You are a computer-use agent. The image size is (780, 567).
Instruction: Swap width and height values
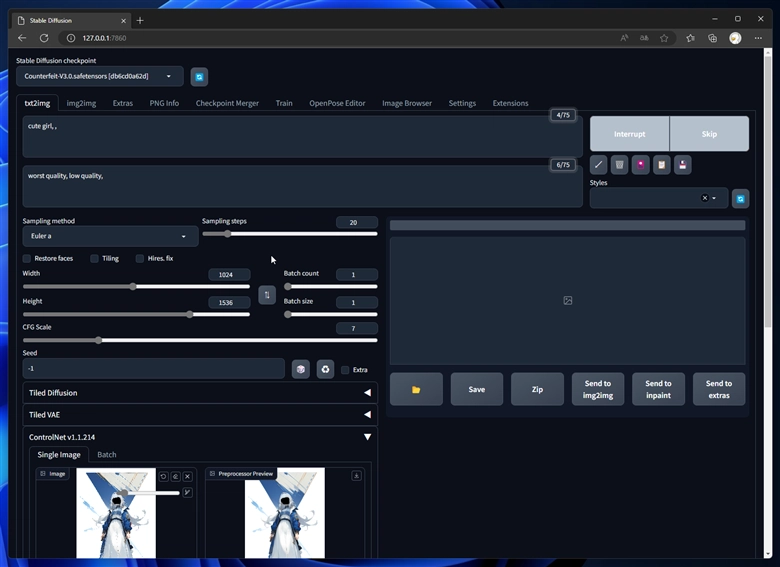pyautogui.click(x=267, y=294)
